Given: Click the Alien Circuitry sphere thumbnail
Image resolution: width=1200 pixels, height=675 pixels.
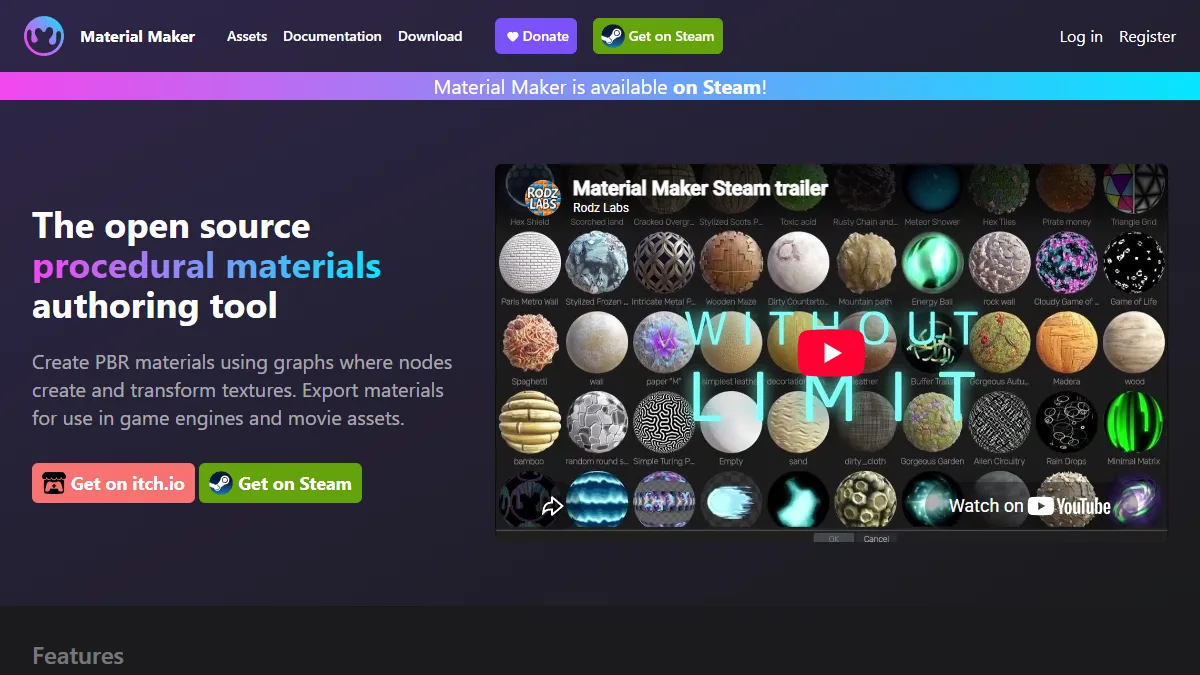Looking at the screenshot, I should tap(1000, 423).
